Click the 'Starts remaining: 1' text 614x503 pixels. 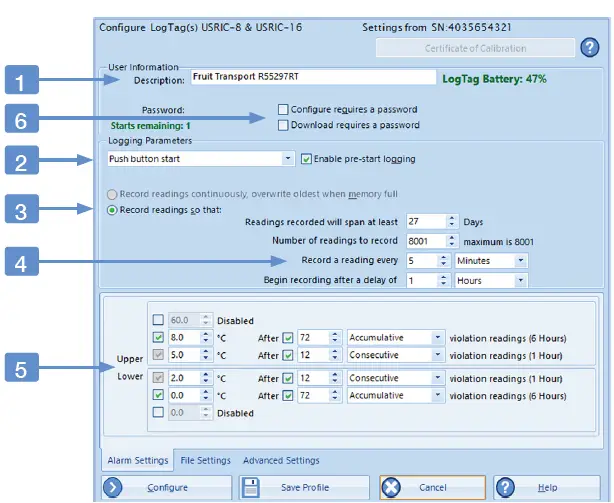click(150, 126)
